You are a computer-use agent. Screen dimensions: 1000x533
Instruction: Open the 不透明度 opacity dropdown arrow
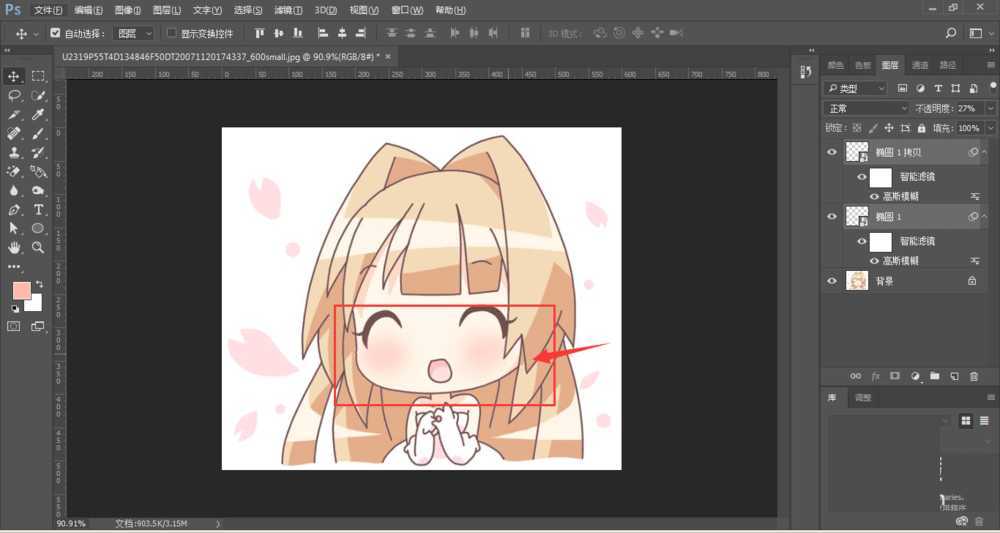(990, 108)
